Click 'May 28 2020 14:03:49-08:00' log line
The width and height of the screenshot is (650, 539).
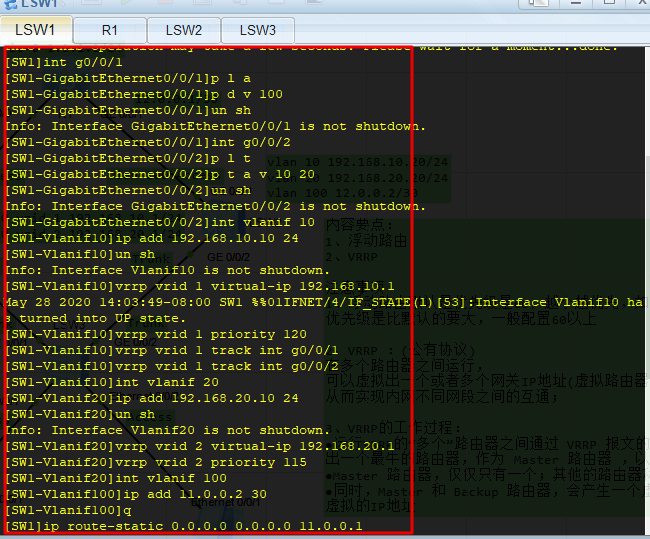[323, 302]
